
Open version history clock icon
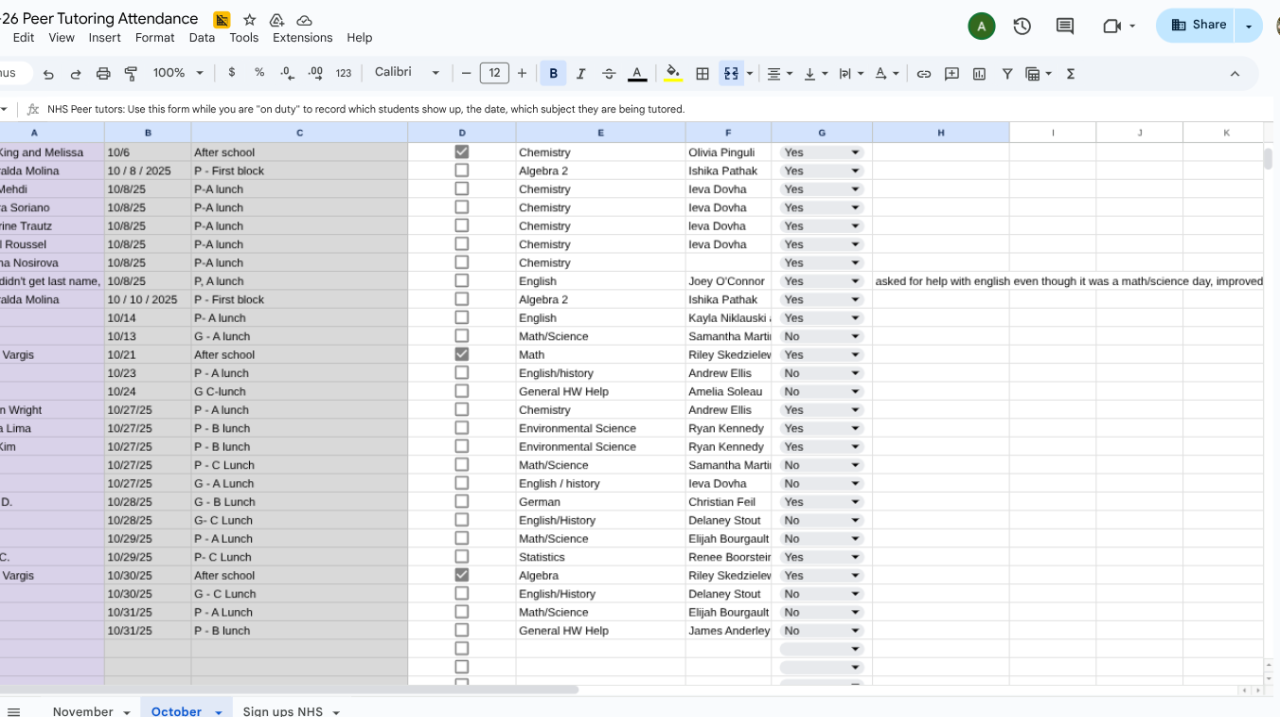coord(1022,26)
